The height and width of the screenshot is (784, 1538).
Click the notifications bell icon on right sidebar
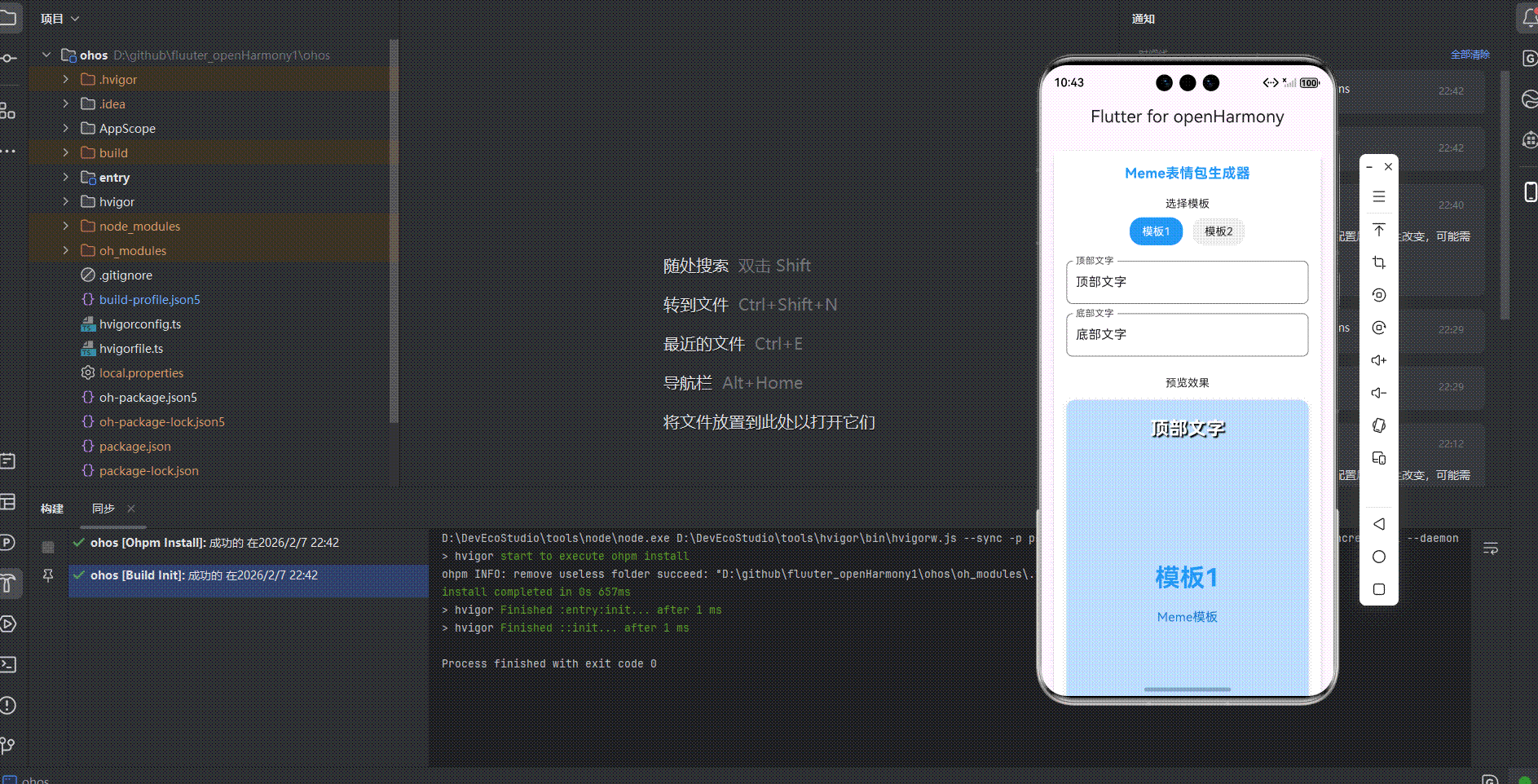tap(1530, 18)
